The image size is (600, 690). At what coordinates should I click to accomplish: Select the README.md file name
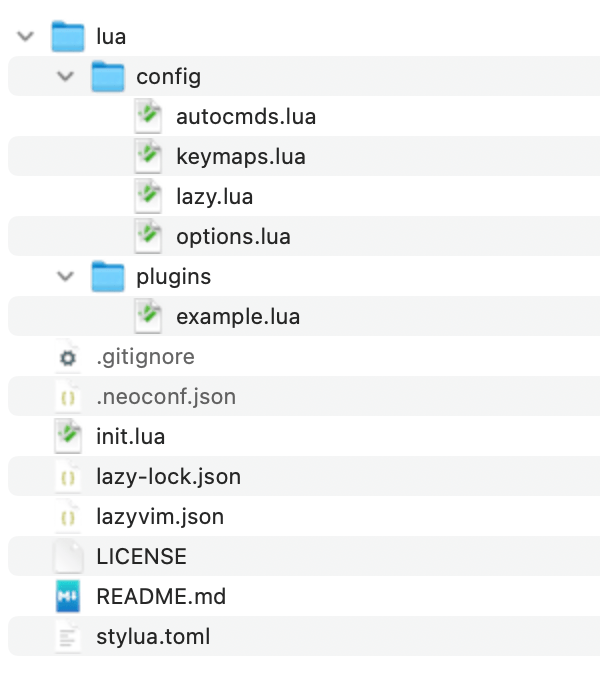161,597
